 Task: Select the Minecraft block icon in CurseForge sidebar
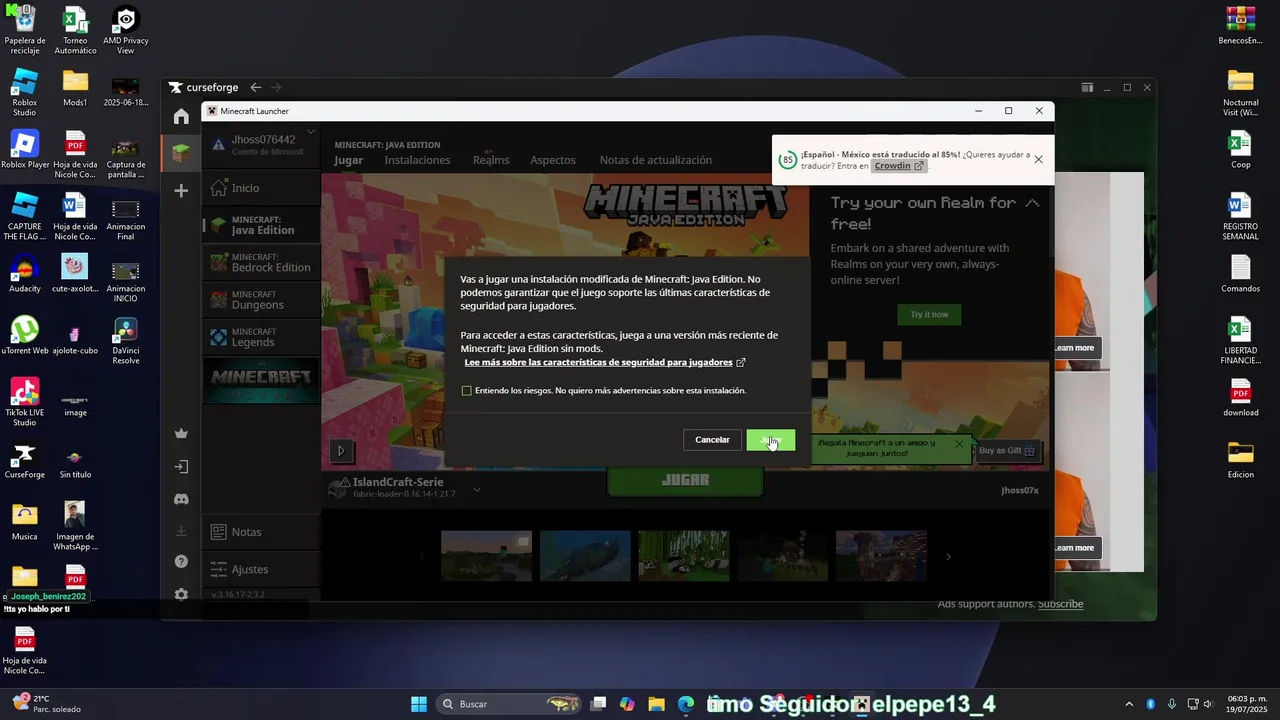click(x=181, y=152)
